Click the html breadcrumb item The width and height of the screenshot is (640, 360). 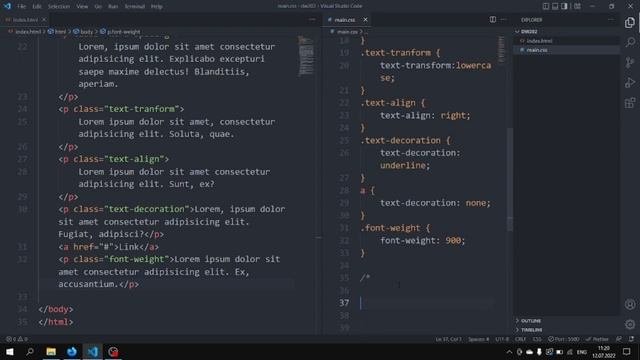click(x=57, y=31)
